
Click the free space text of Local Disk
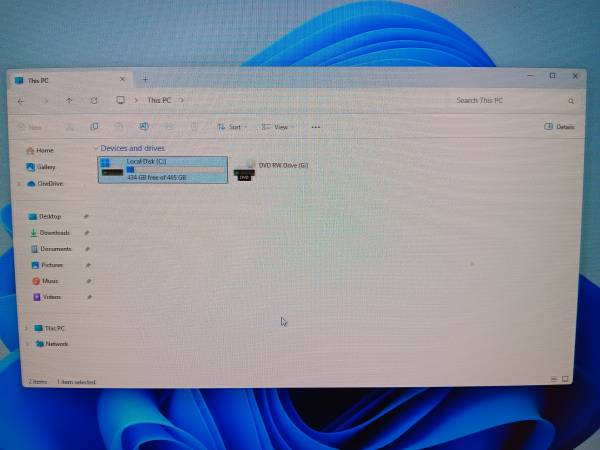157,178
